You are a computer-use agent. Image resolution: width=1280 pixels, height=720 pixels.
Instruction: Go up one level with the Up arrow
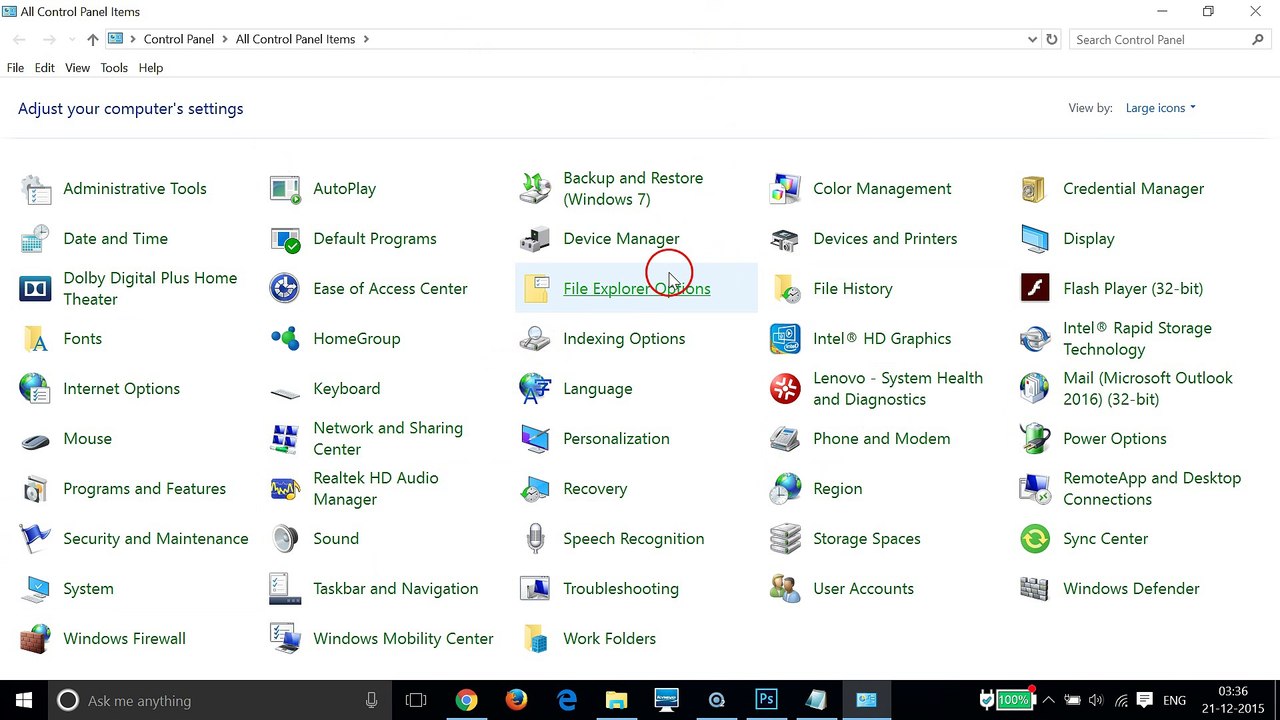tap(92, 40)
